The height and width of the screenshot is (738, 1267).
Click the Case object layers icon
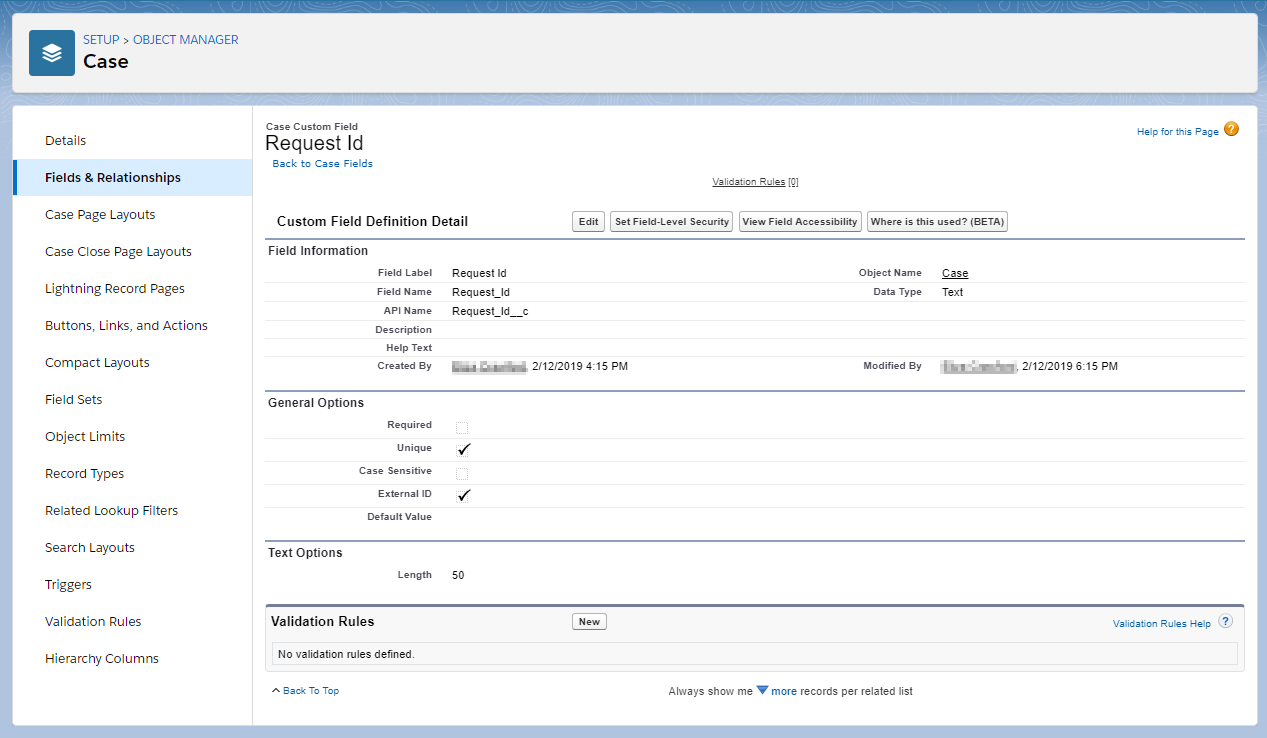tap(52, 52)
